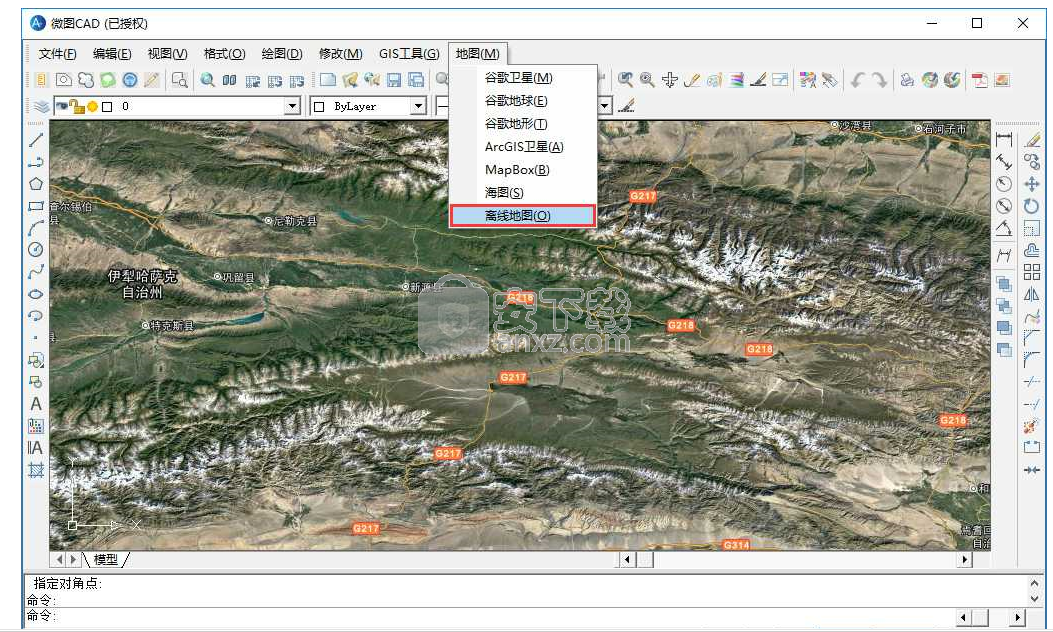Click the Radius dimension tool

click(1004, 184)
